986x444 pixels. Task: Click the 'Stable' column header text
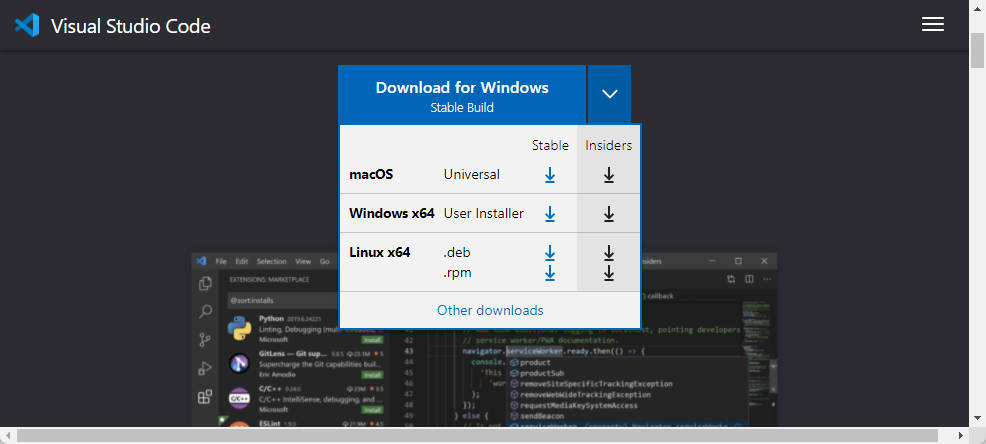(550, 145)
